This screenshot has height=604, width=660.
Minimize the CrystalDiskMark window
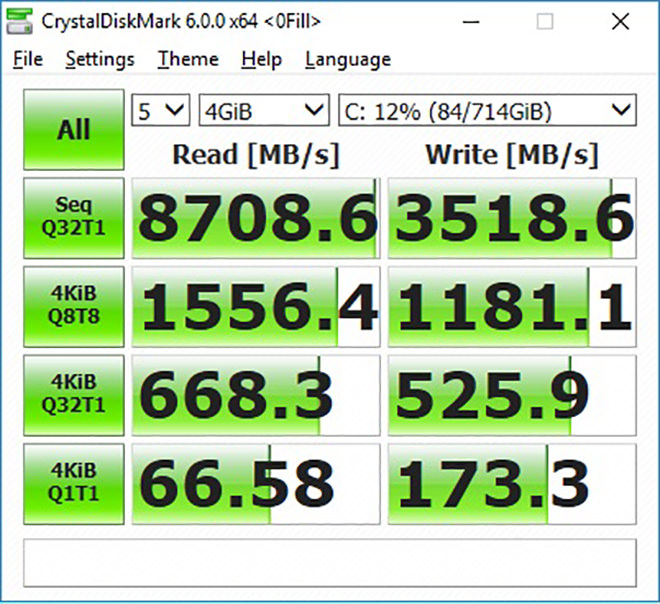(x=471, y=21)
